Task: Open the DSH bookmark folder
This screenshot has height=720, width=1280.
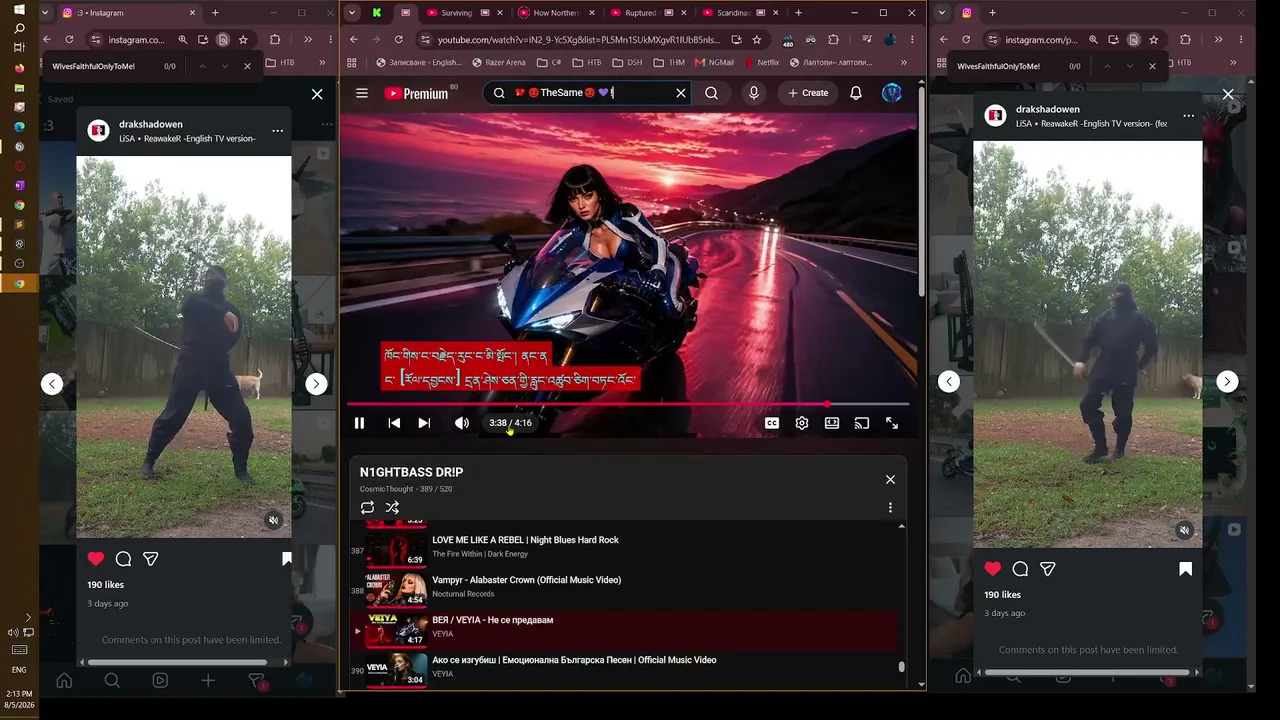Action: [x=628, y=62]
